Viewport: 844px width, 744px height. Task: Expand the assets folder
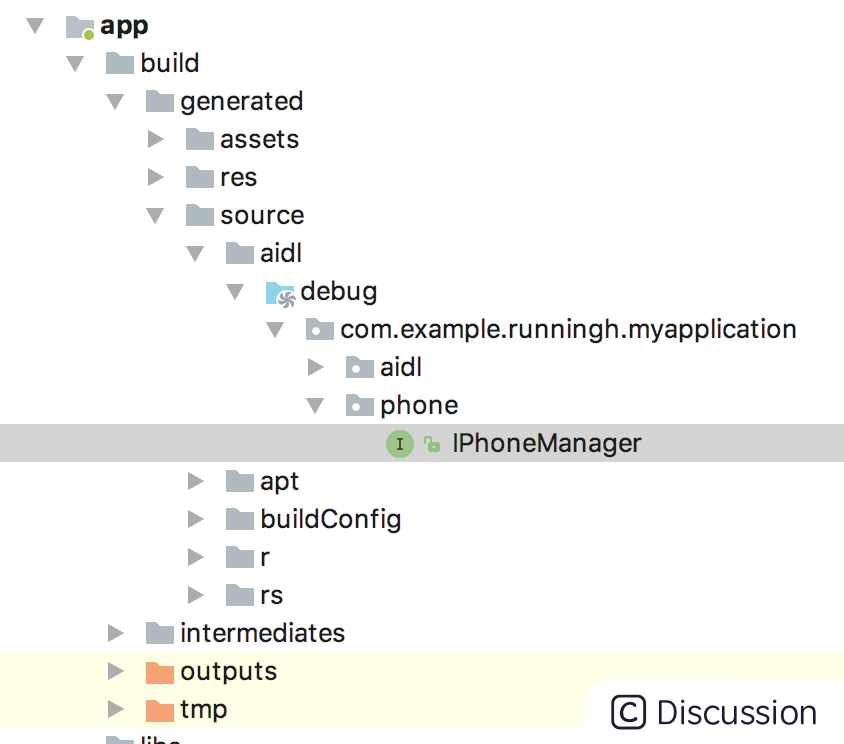(156, 139)
